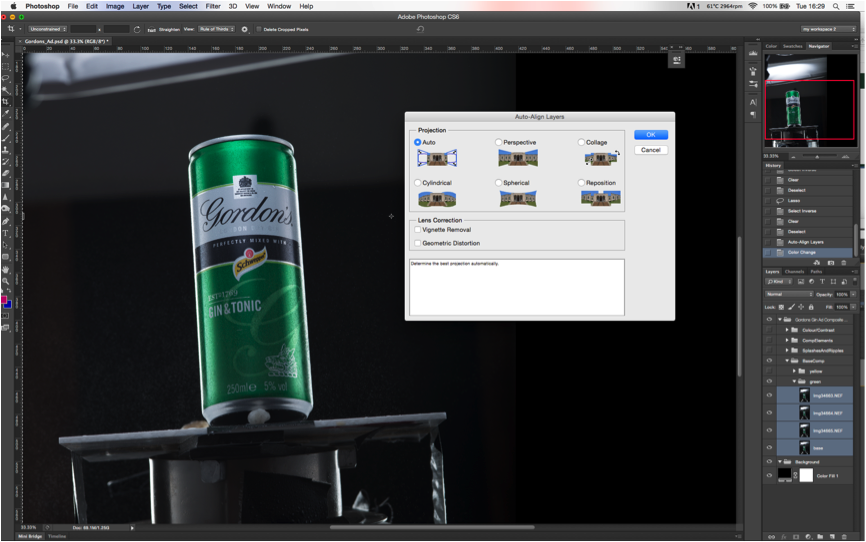Viewport: 866px width, 542px height.
Task: Click the Opacity value field
Action: [842, 294]
